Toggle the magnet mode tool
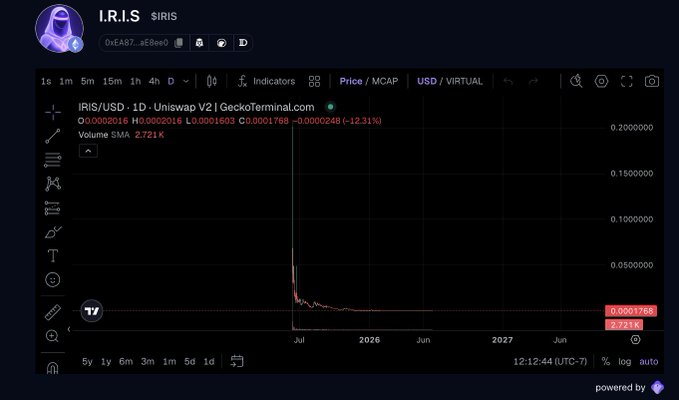679x400 pixels. pyautogui.click(x=52, y=368)
